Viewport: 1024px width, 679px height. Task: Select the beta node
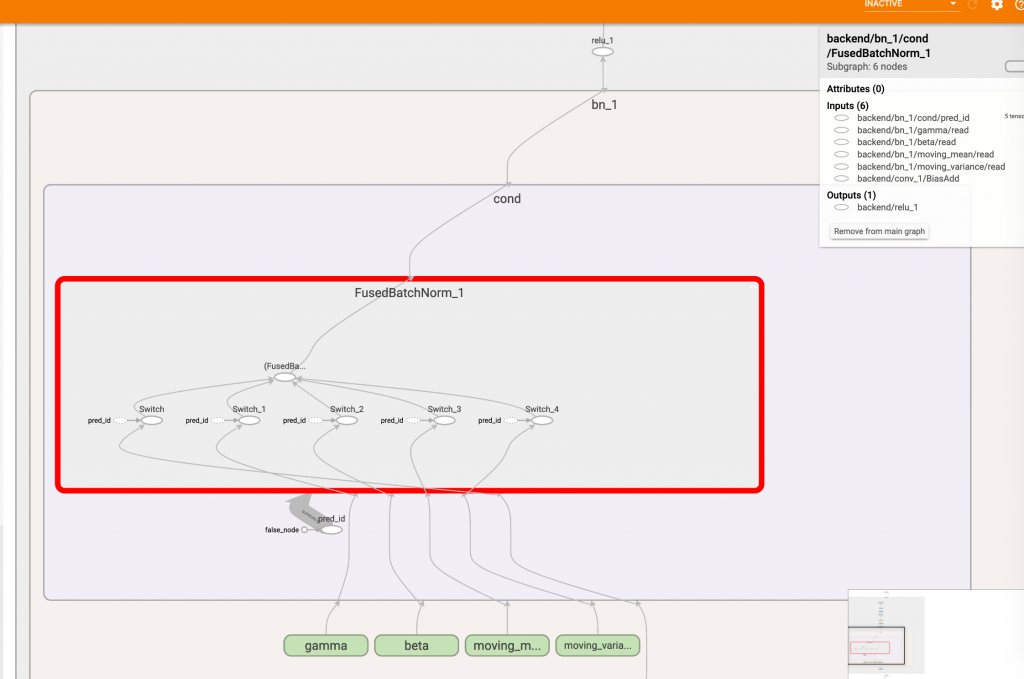[x=416, y=646]
